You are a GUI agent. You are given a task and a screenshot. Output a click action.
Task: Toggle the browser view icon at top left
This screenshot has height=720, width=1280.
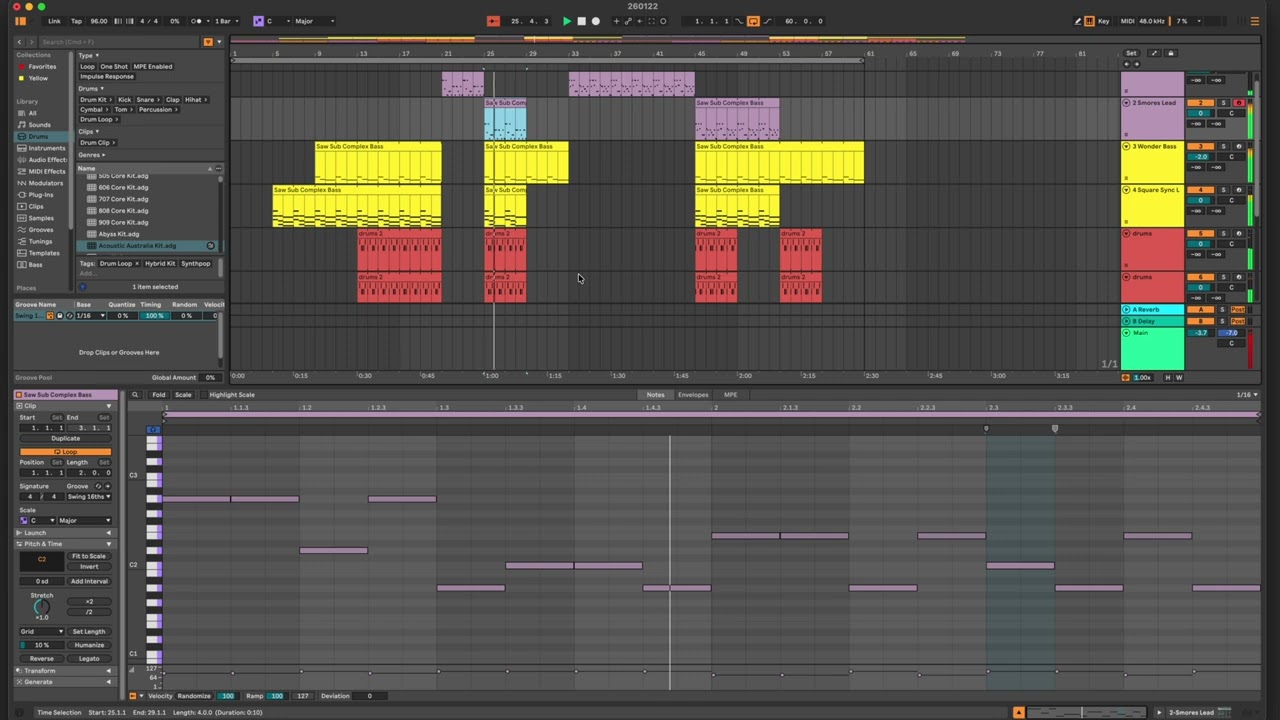click(x=20, y=21)
